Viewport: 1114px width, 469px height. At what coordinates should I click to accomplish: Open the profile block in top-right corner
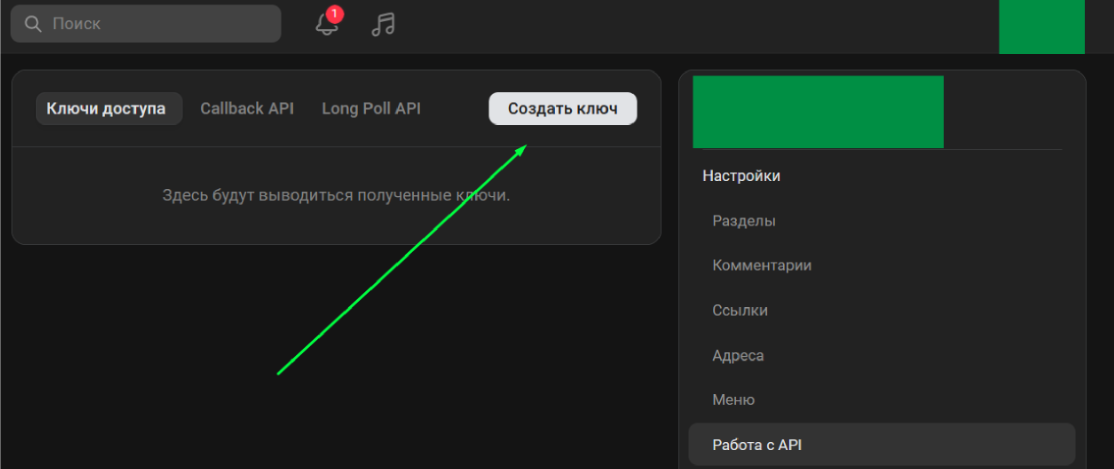tap(1041, 26)
